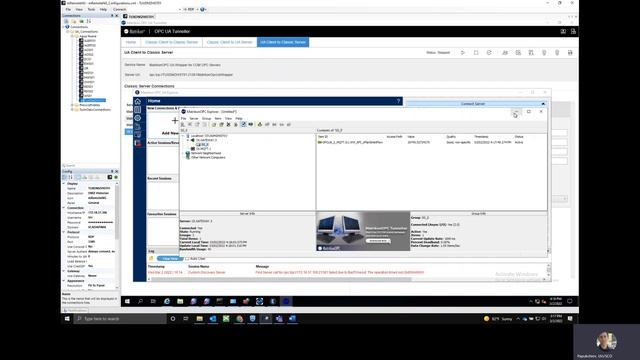
Task: Open Excel on host taskbar
Action: [x=226, y=319]
